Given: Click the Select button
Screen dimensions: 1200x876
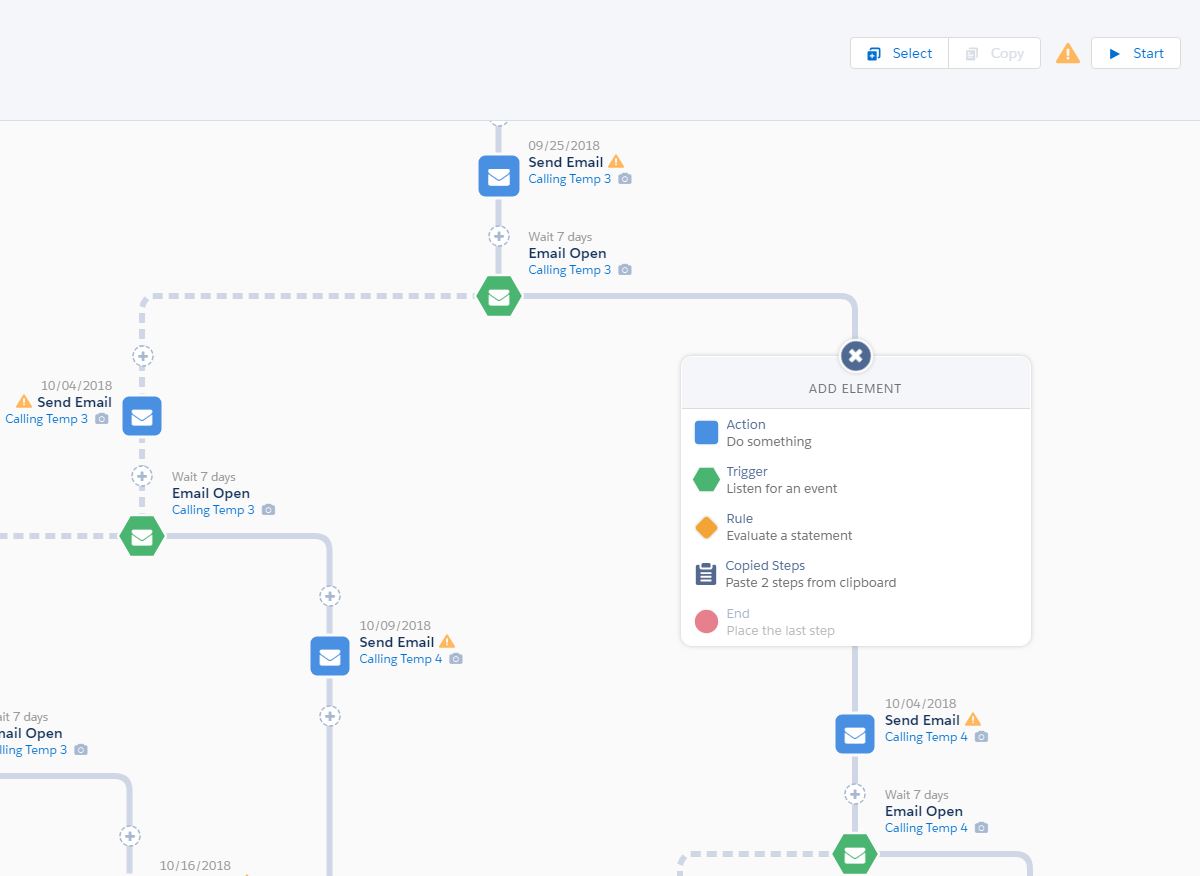Looking at the screenshot, I should [898, 53].
